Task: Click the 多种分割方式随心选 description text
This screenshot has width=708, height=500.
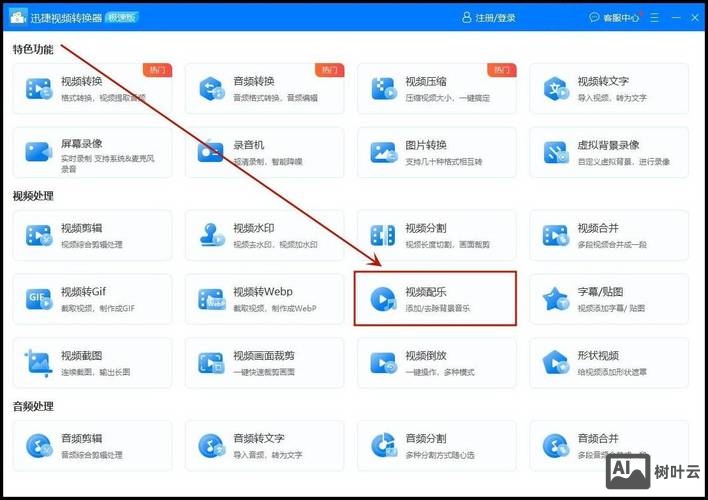Action: click(x=440, y=455)
